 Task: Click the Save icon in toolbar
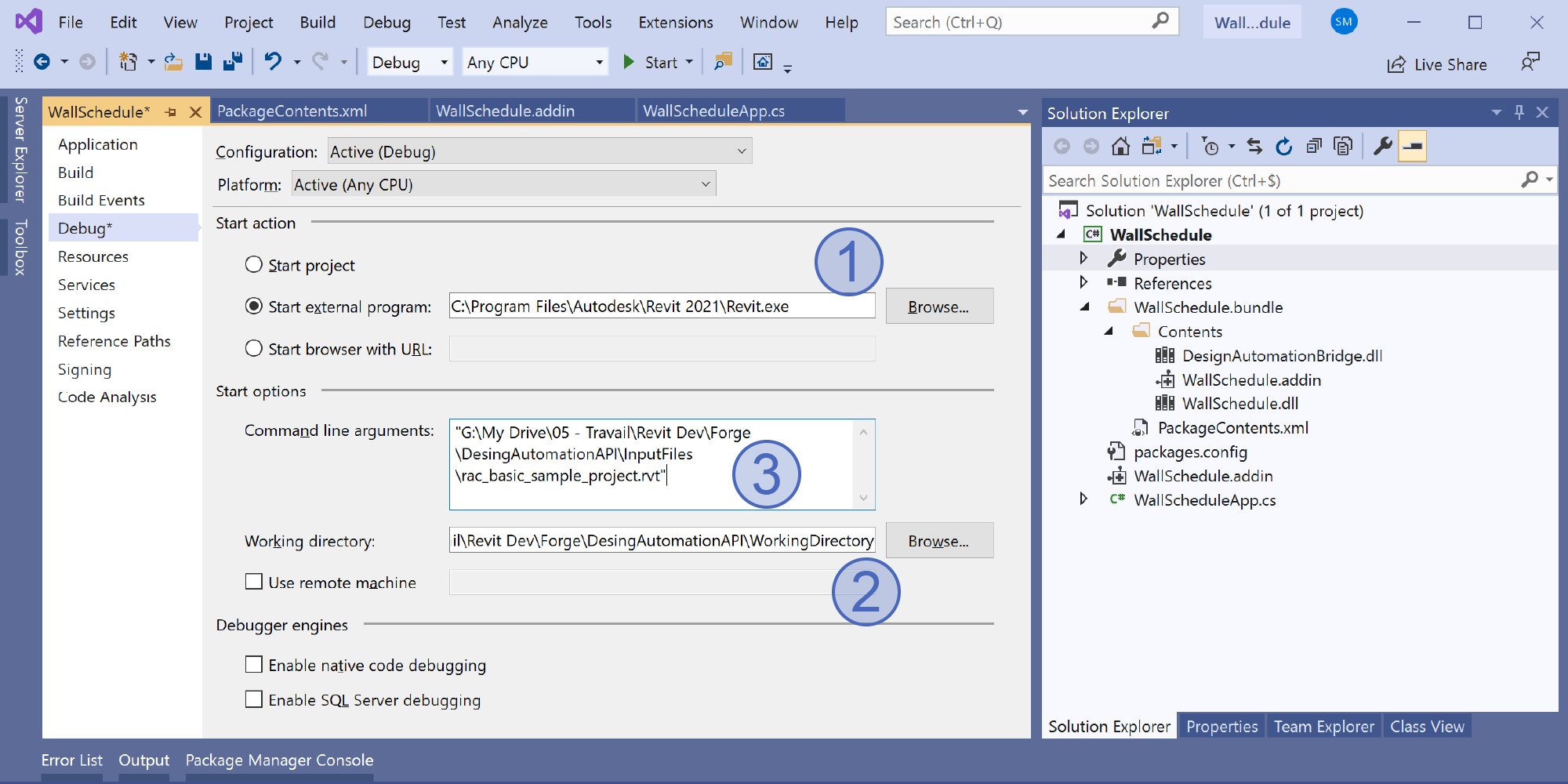[204, 62]
